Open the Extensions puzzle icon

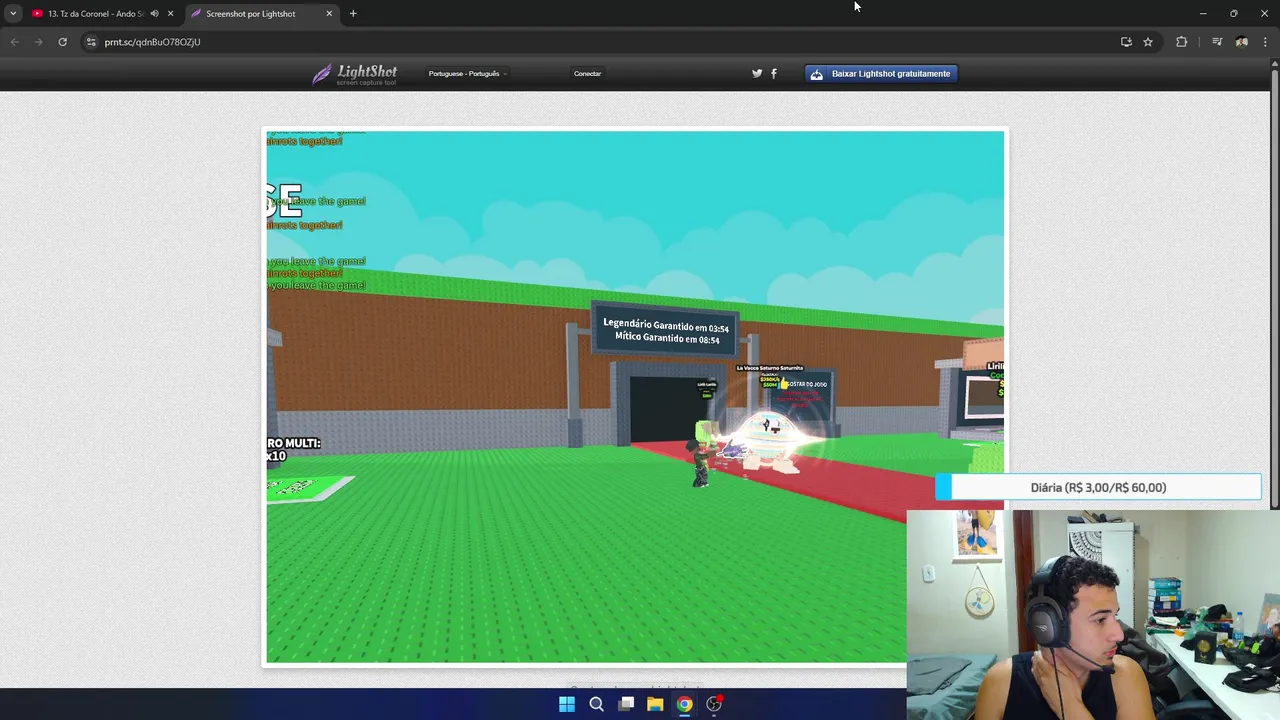point(1181,42)
